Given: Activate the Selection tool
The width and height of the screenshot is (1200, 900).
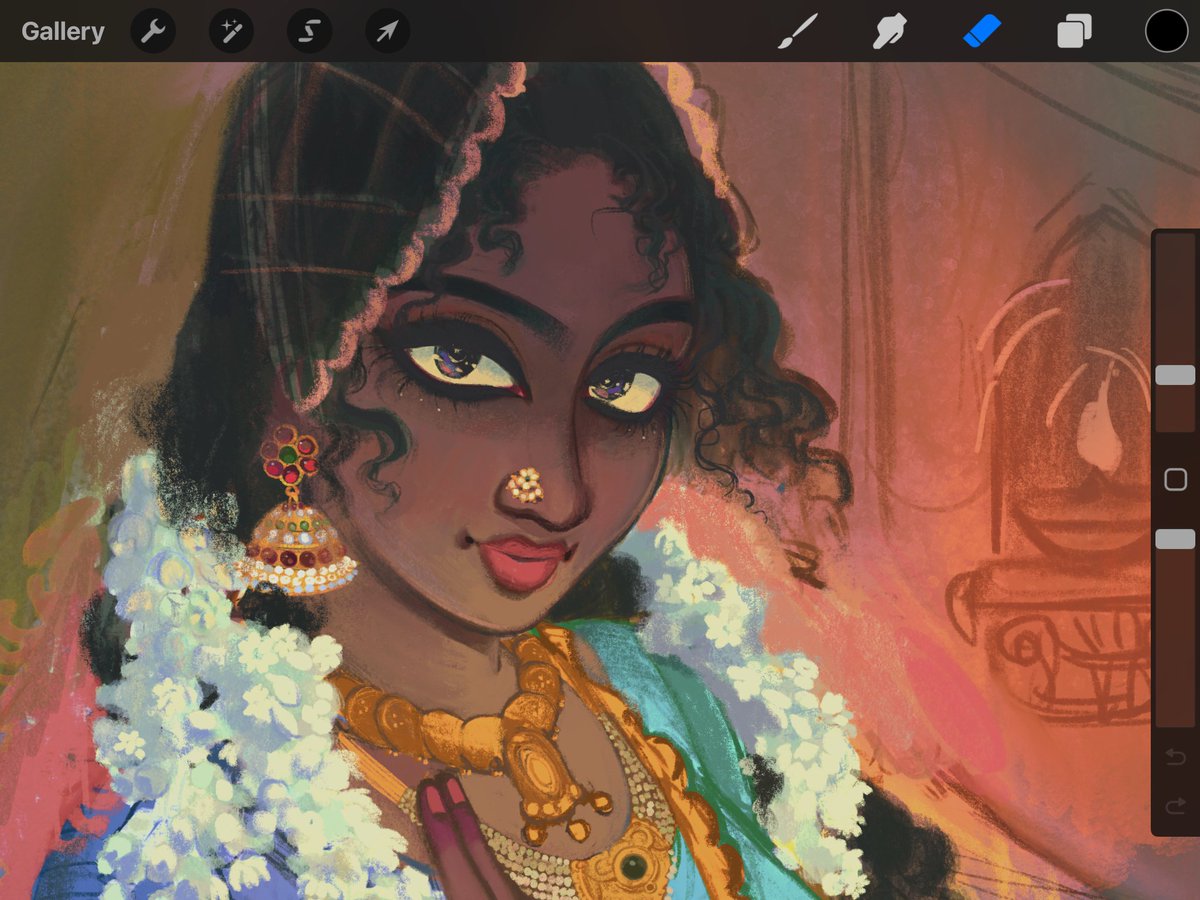Looking at the screenshot, I should coord(309,31).
